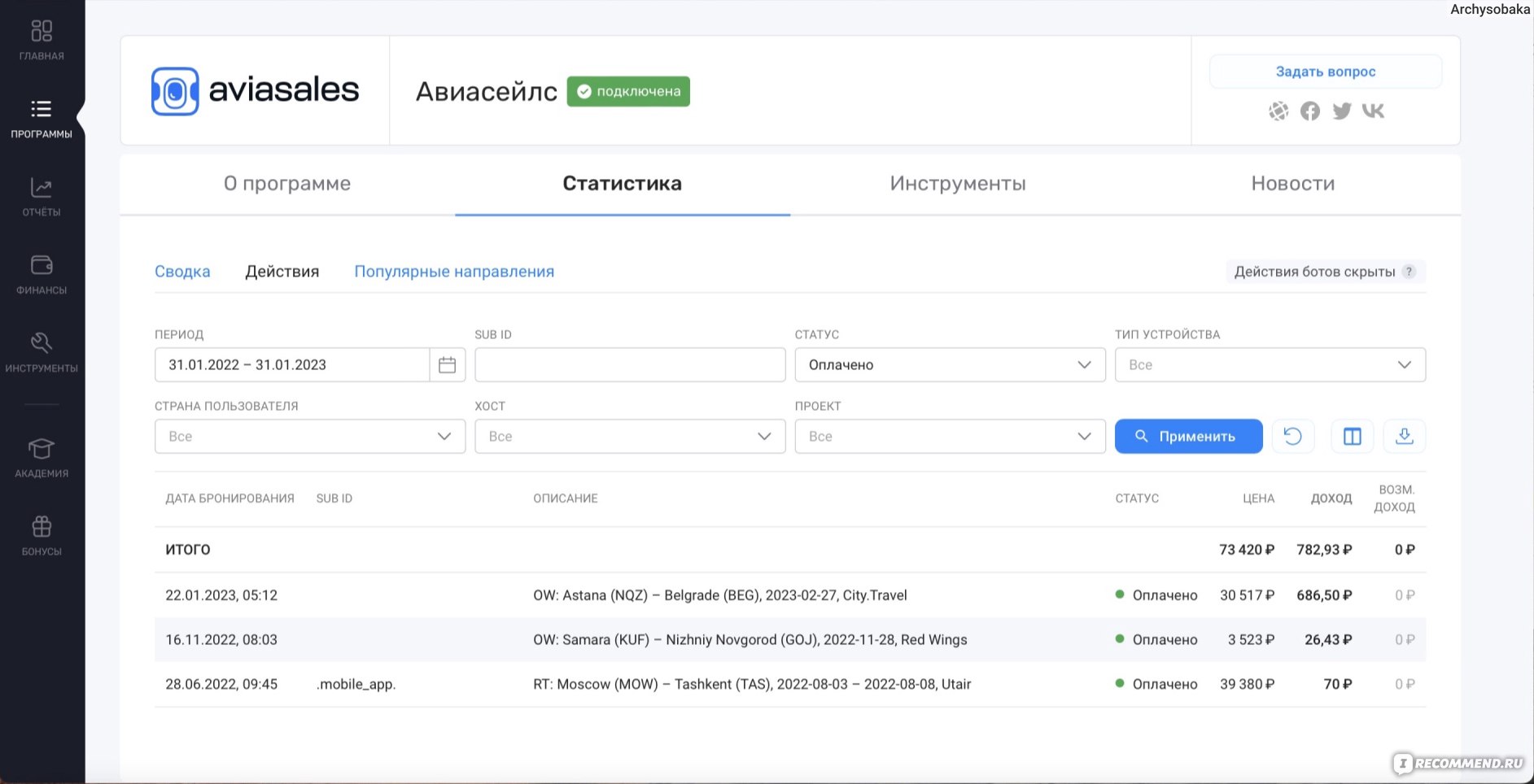The height and width of the screenshot is (784, 1534).
Task: Expand the Проект dropdown
Action: (x=950, y=437)
